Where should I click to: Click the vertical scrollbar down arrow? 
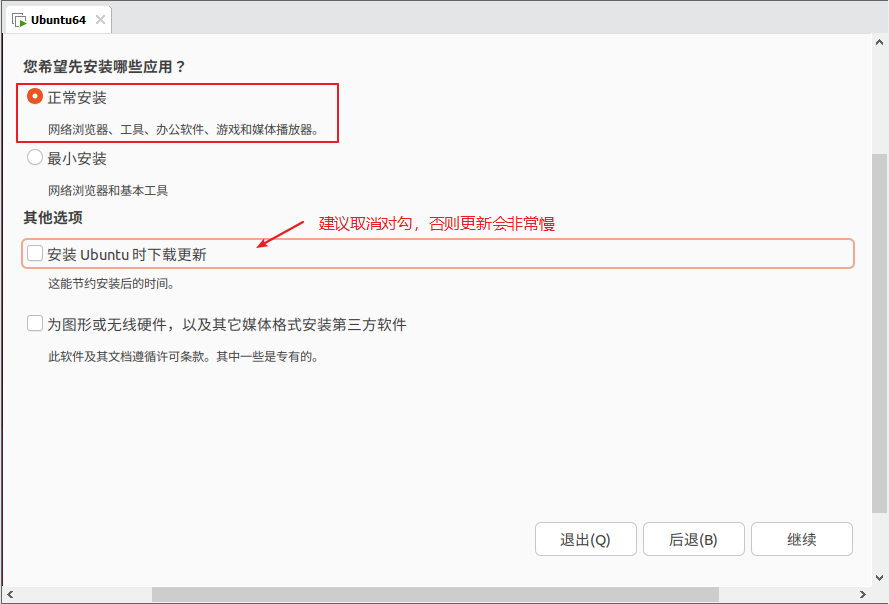coord(879,578)
